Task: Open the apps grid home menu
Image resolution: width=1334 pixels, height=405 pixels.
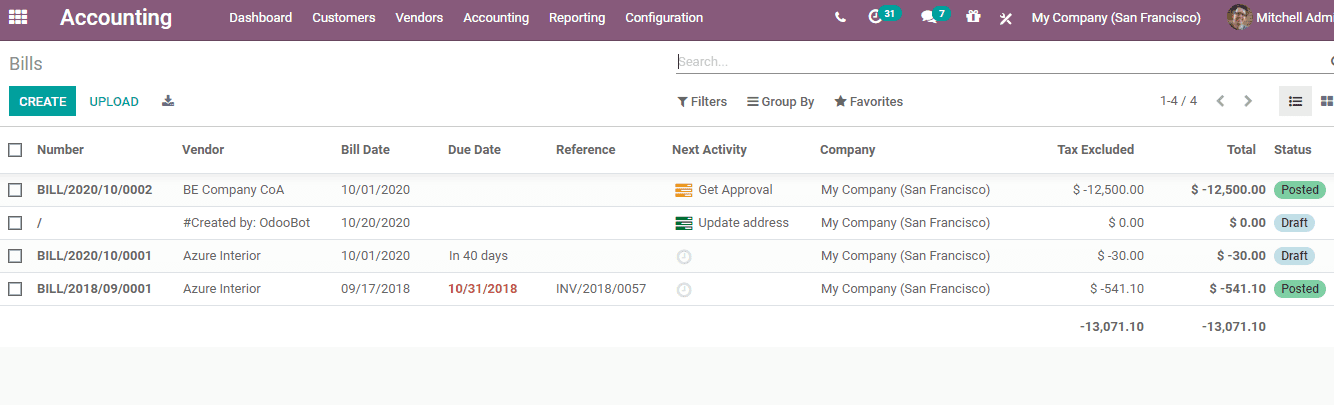Action: coord(18,17)
